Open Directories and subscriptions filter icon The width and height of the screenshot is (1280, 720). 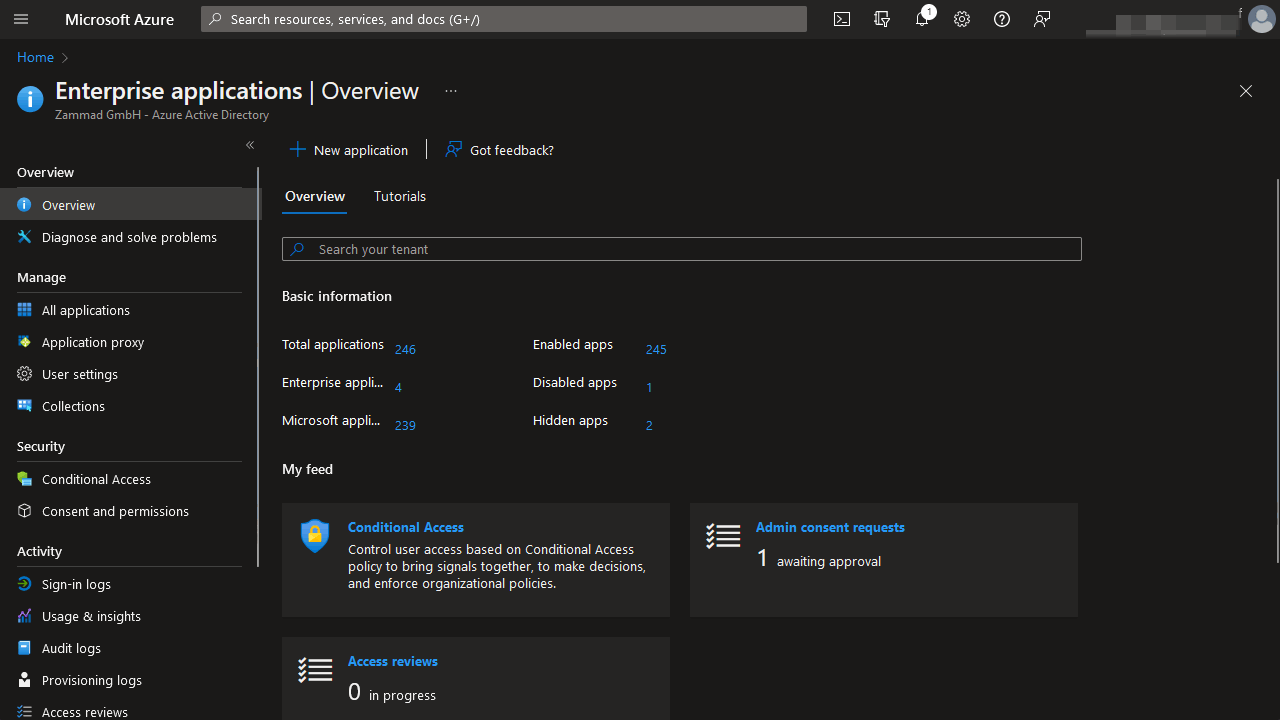pos(882,19)
